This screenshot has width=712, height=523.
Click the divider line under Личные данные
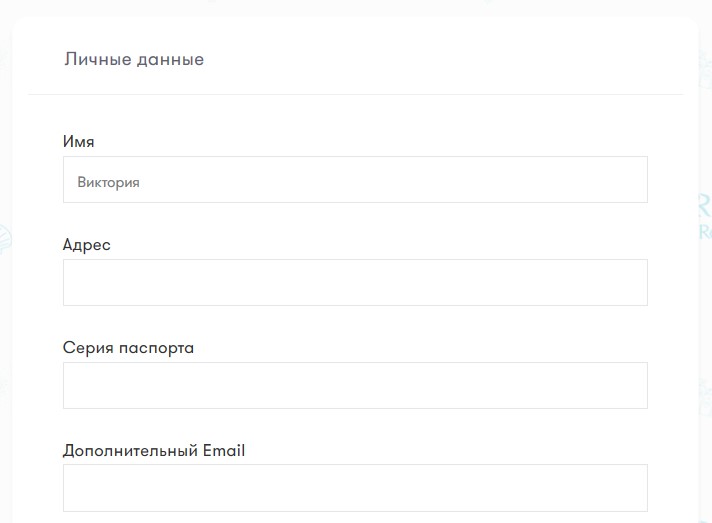356,94
